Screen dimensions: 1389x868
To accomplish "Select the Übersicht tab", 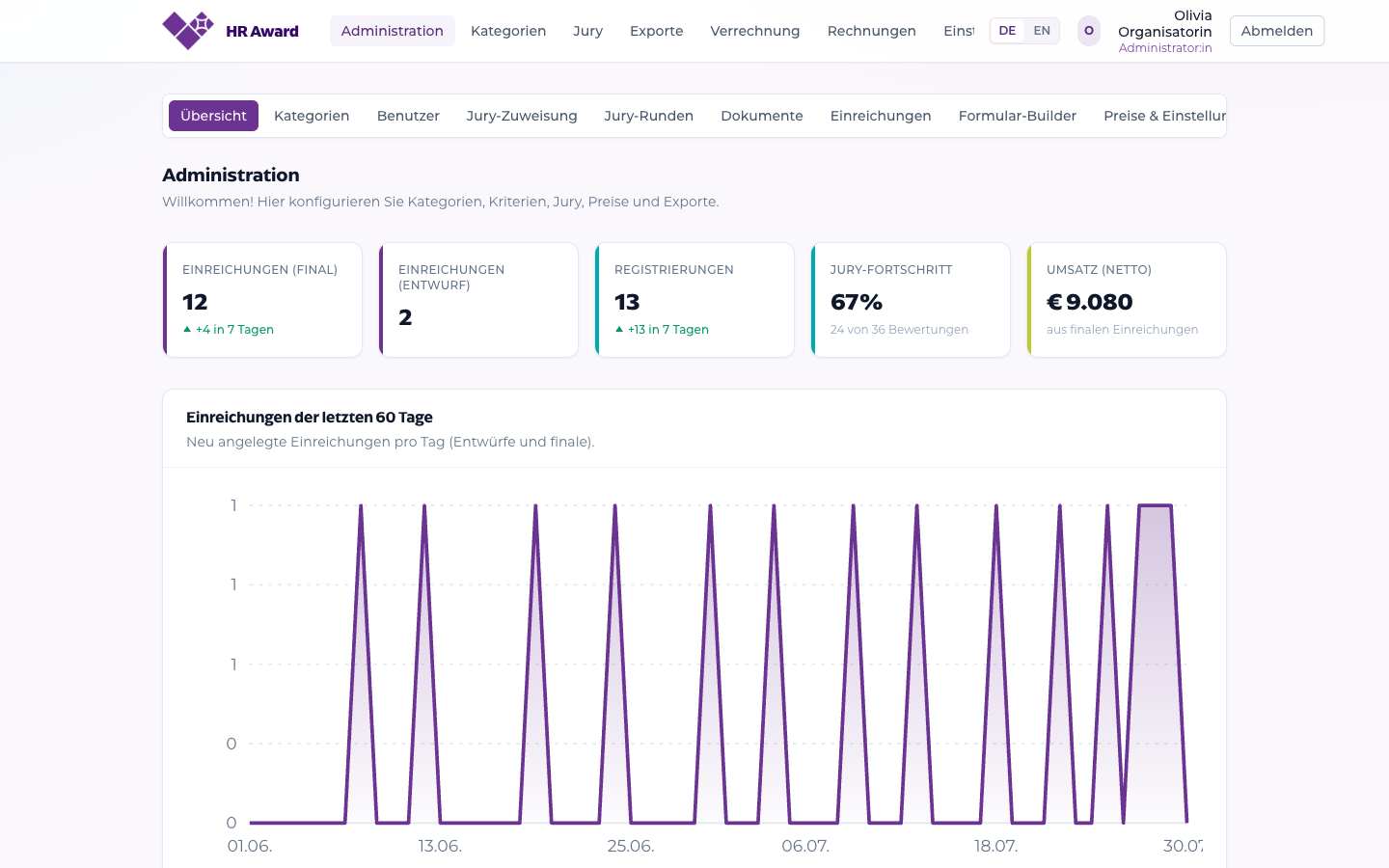I will click(213, 116).
